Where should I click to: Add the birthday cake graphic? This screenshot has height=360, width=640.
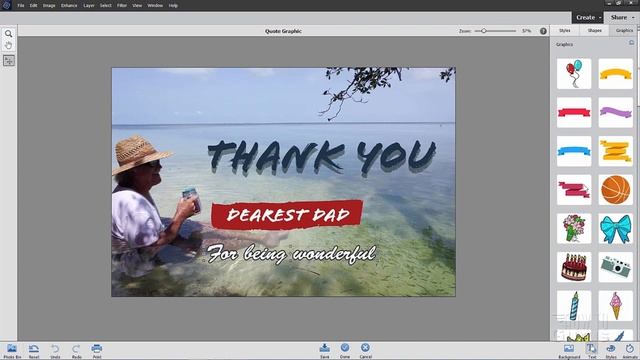(x=574, y=267)
